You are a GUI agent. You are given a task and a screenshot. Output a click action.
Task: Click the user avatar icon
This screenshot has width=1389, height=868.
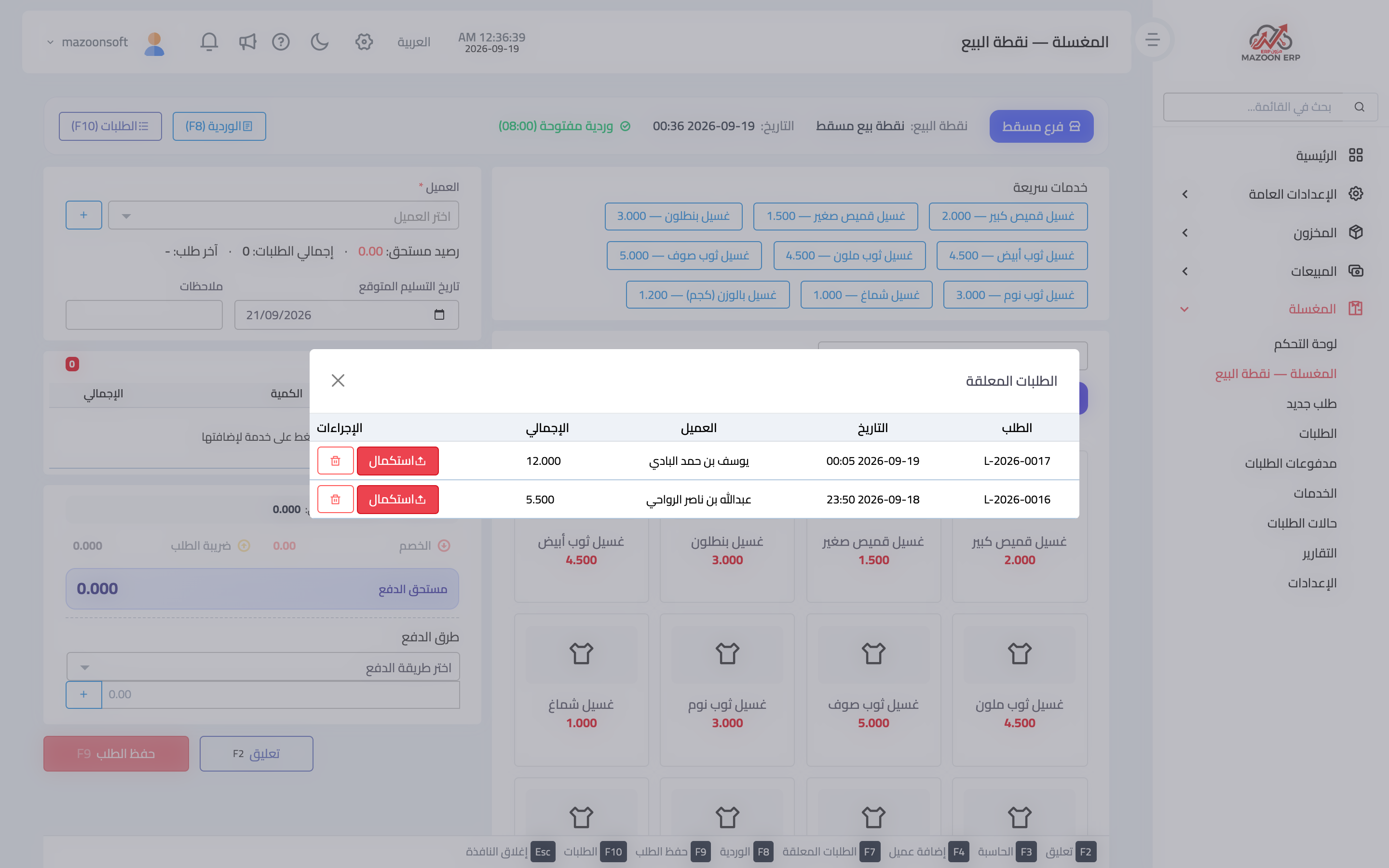tap(154, 43)
